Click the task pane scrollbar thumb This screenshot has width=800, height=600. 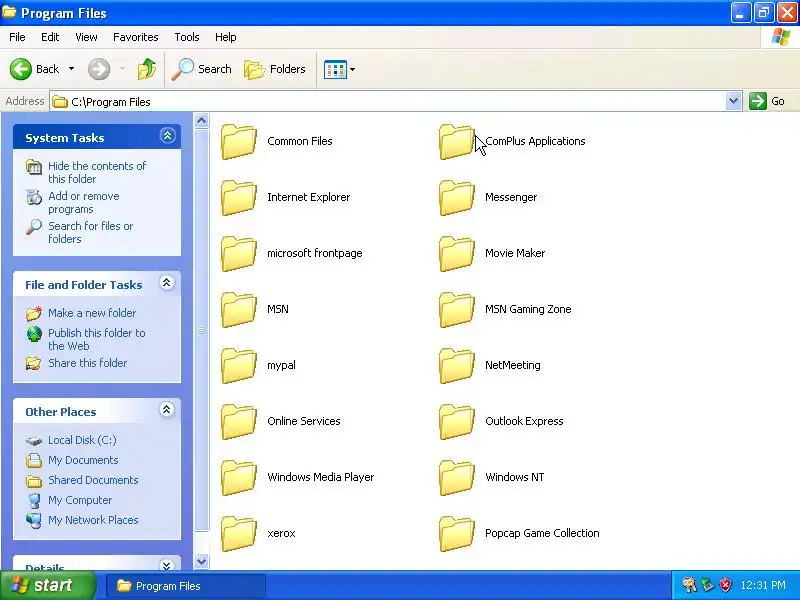[x=202, y=330]
